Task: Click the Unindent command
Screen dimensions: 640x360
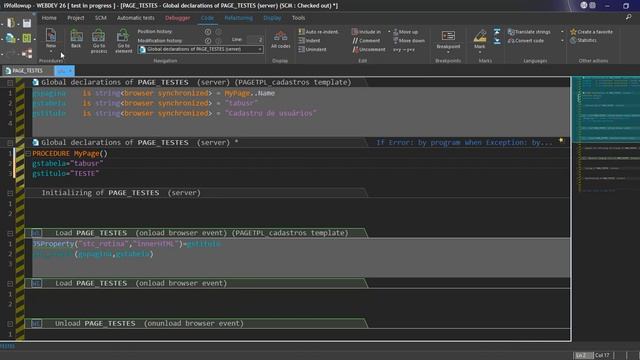Action: pos(312,49)
